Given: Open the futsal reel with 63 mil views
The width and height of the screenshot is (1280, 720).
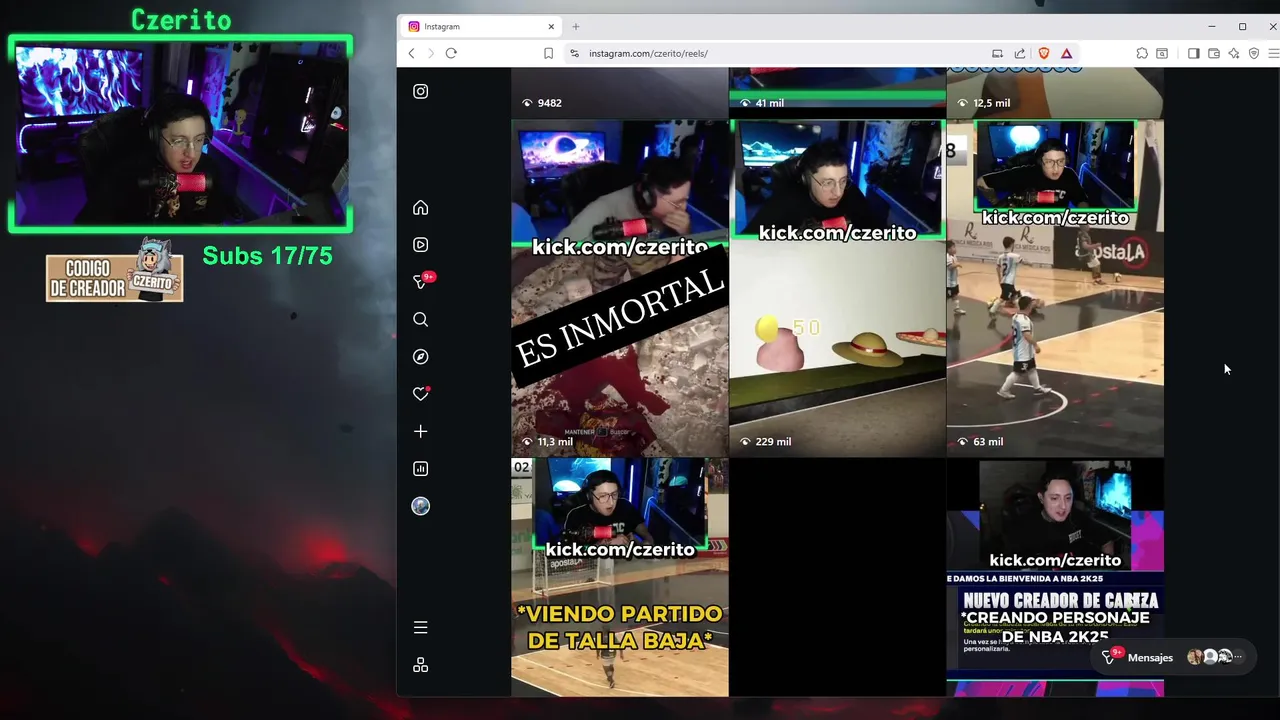Looking at the screenshot, I should (x=1055, y=288).
